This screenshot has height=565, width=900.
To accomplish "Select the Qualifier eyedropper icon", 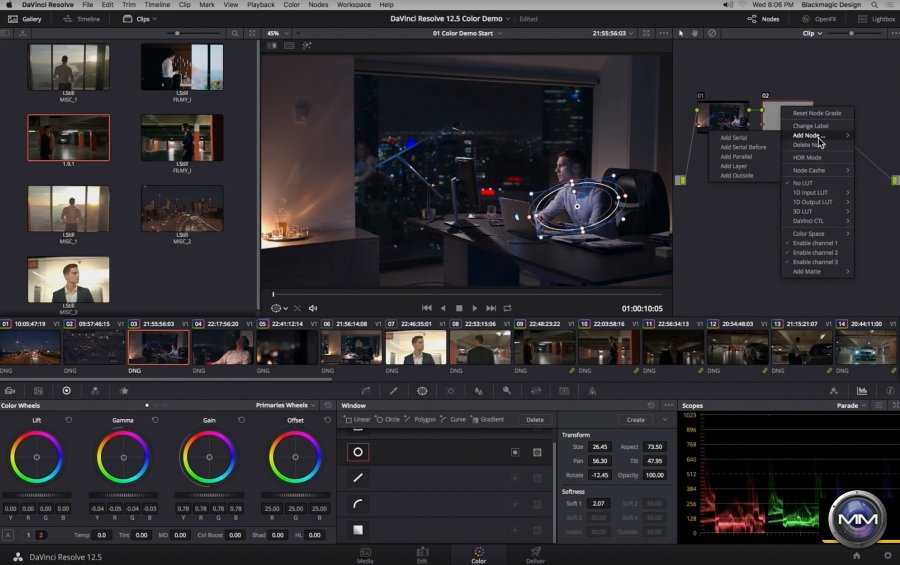I will (x=394, y=391).
